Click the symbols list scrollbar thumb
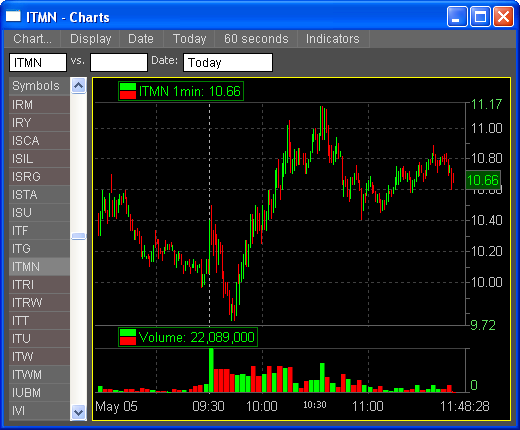The image size is (520, 430). click(x=79, y=236)
